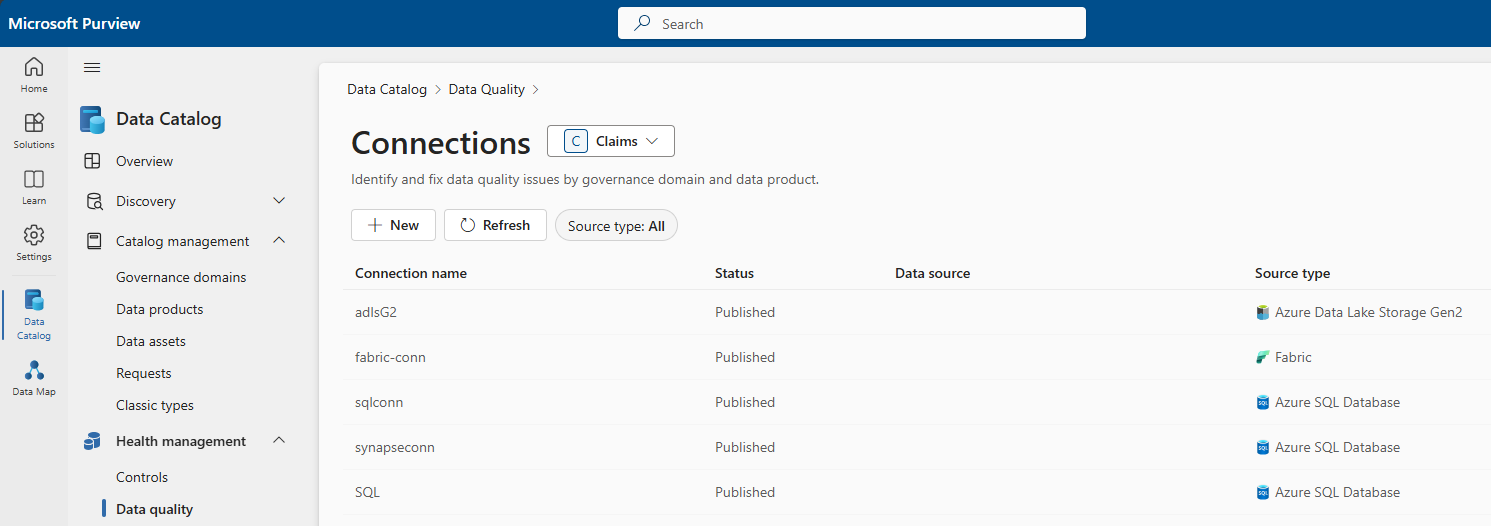Click the sqlconn row's Azure SQL icon

click(x=1263, y=402)
